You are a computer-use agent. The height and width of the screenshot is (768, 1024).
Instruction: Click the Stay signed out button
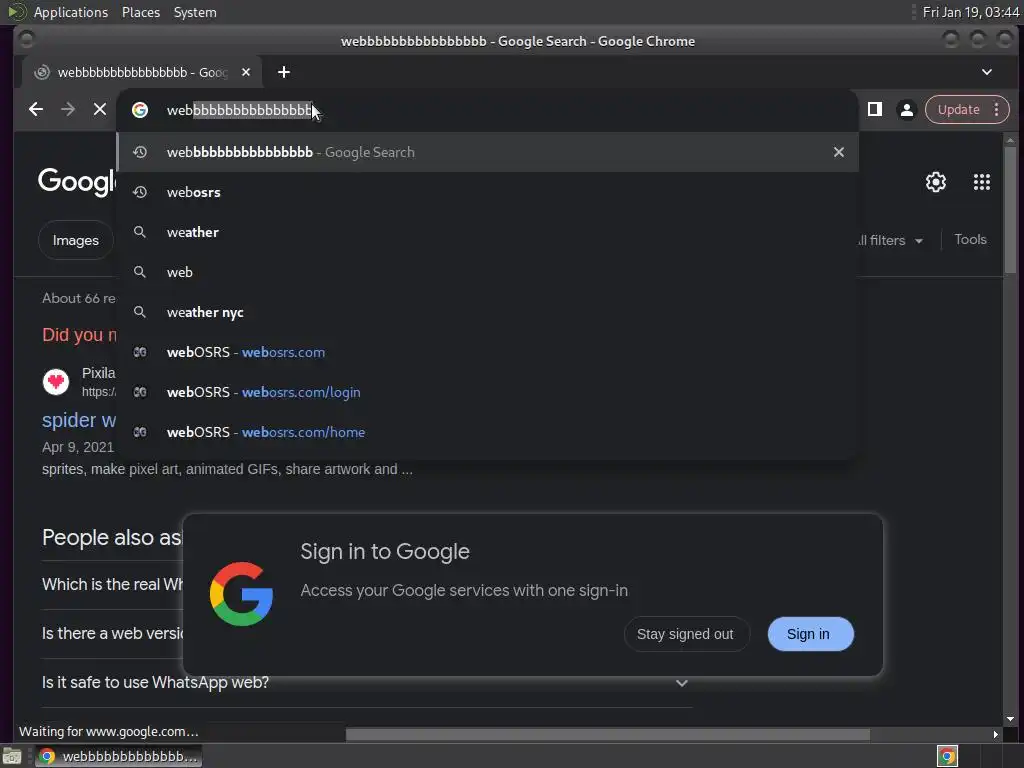(685, 634)
